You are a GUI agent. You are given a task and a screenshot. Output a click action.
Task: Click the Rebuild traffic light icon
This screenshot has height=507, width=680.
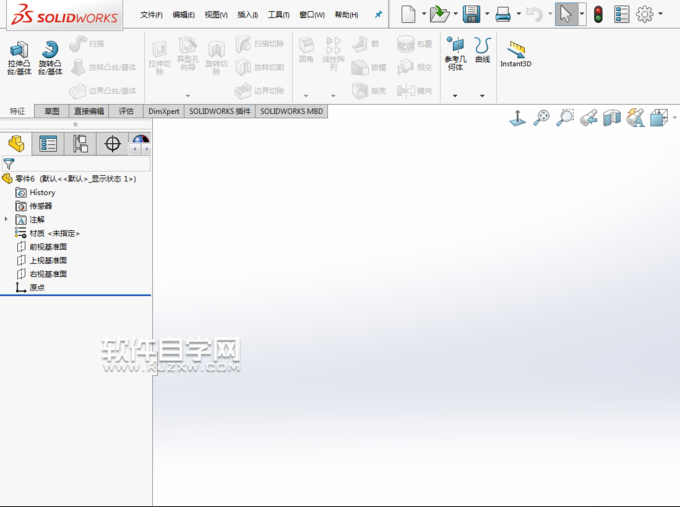point(598,14)
